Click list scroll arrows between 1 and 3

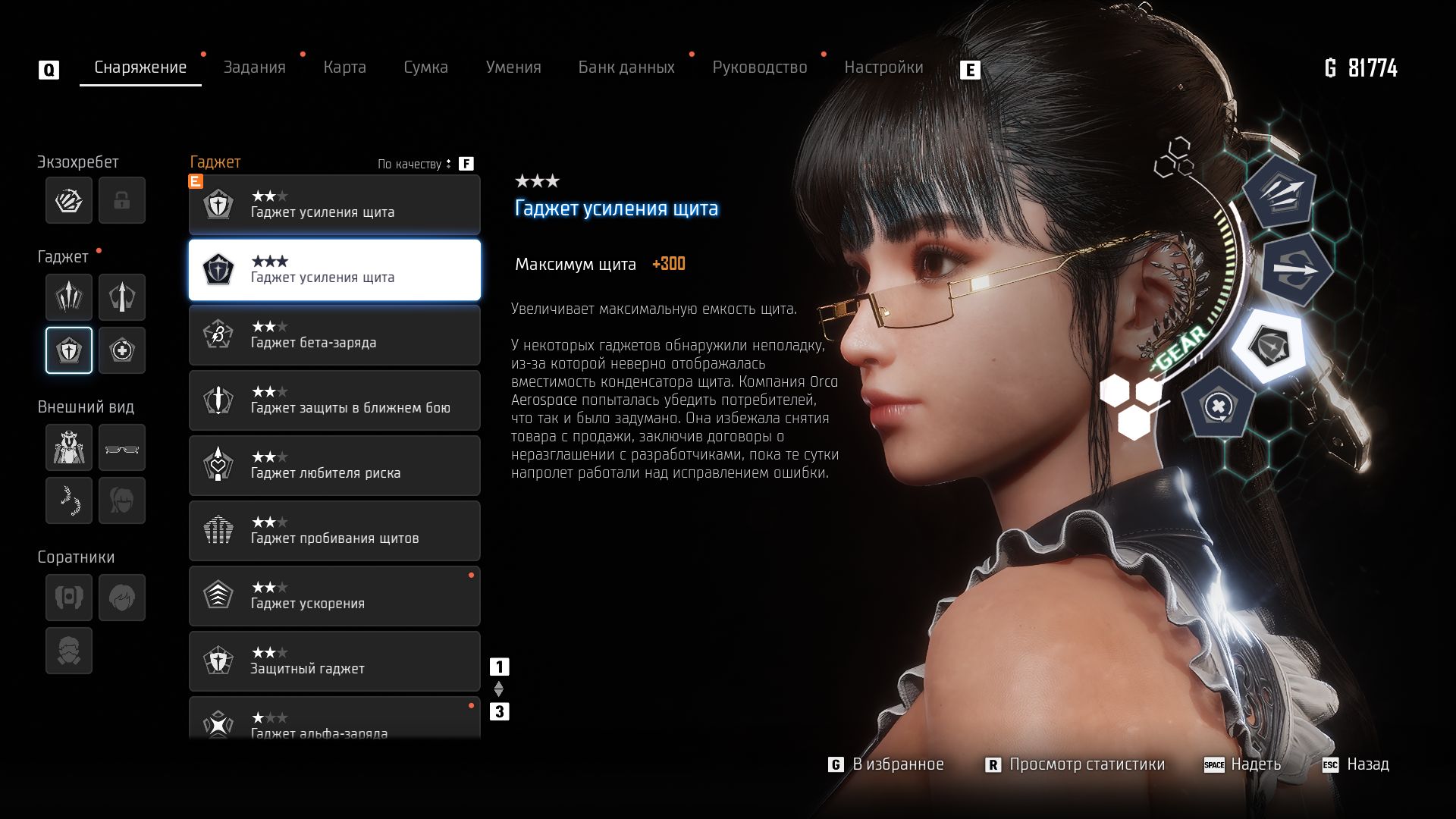coord(499,689)
